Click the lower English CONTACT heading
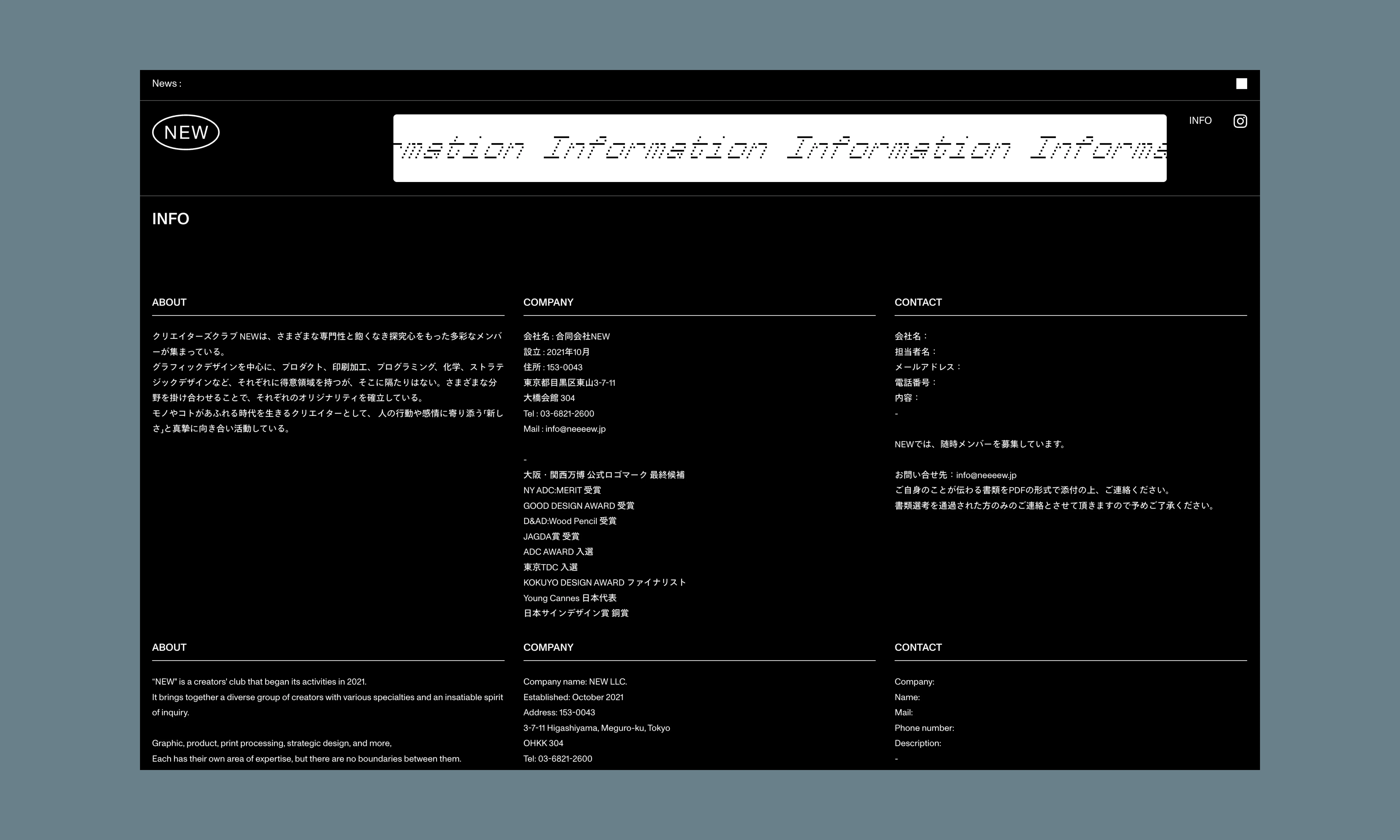The width and height of the screenshot is (1400, 840). (x=918, y=647)
